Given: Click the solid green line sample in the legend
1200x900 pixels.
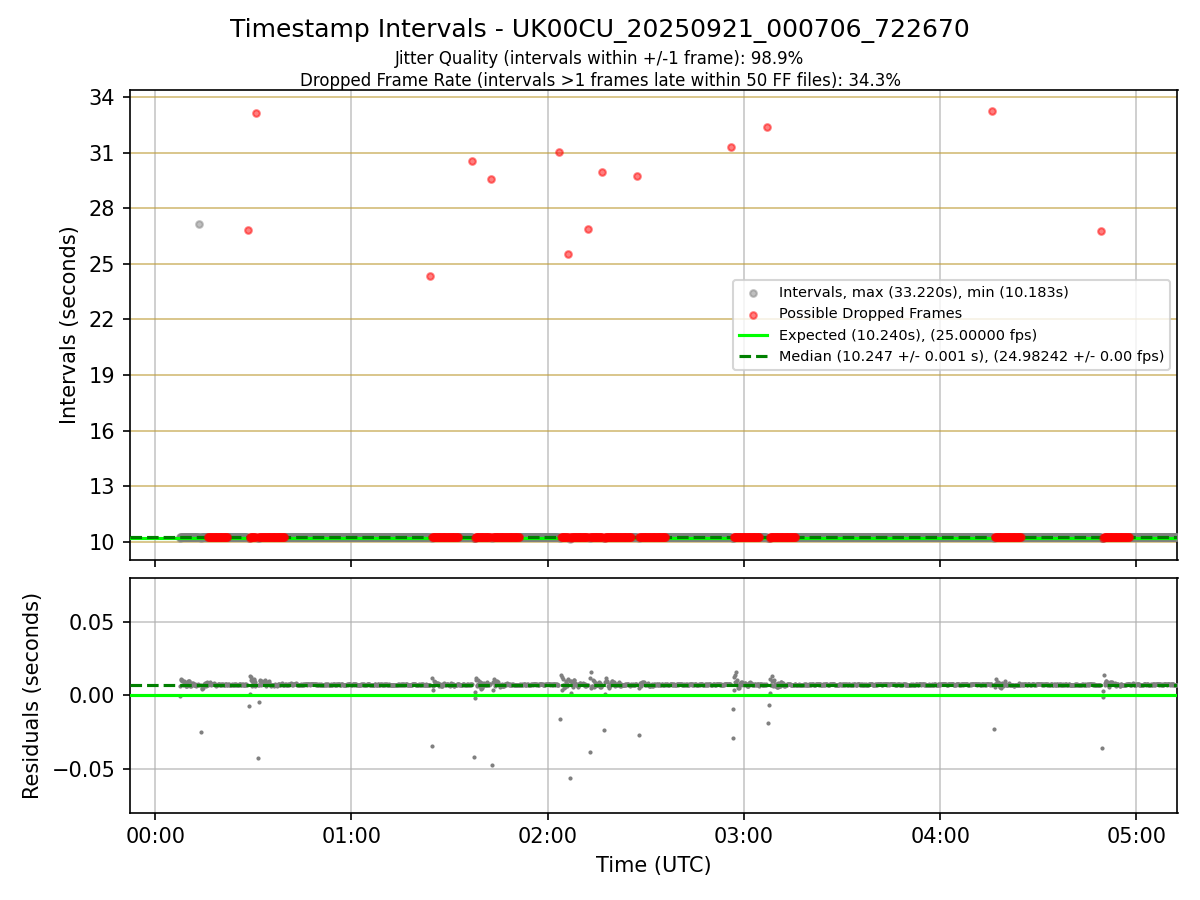Looking at the screenshot, I should pos(754,335).
